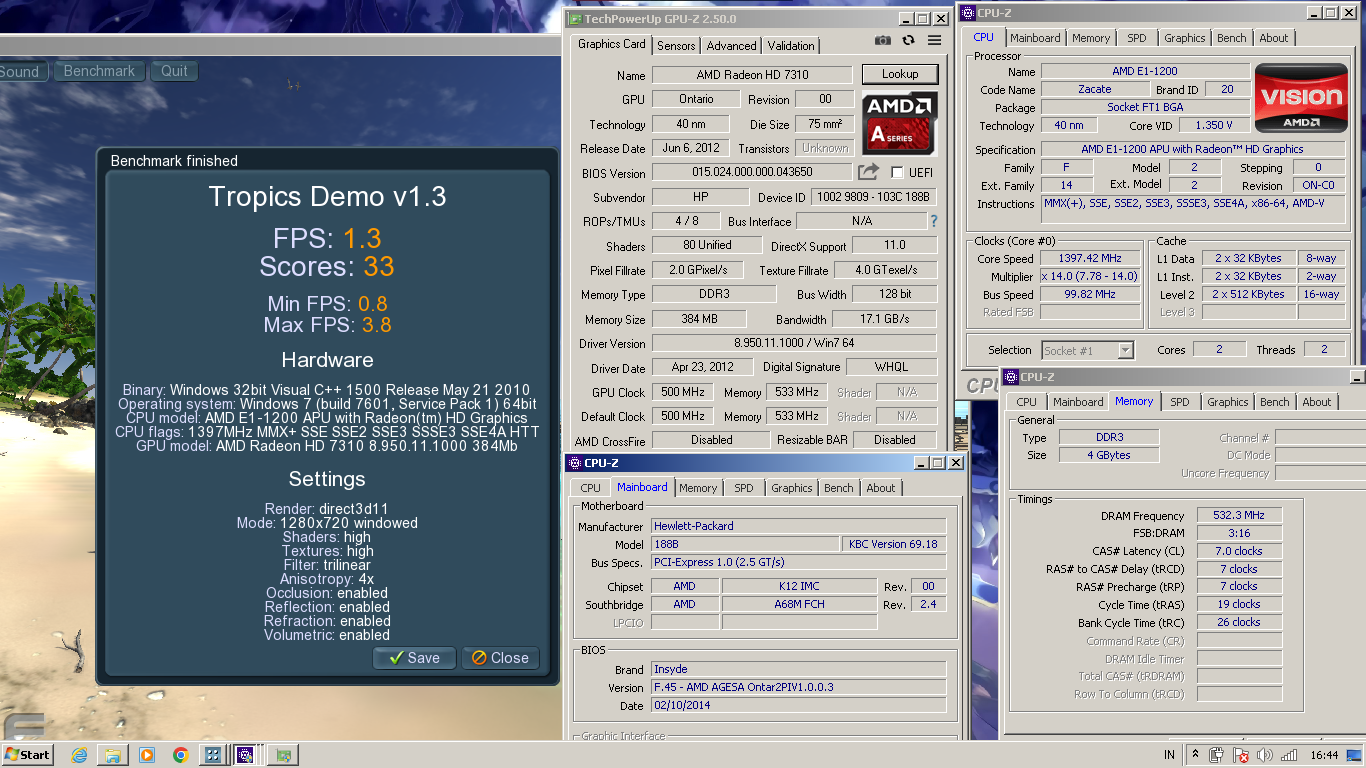The height and width of the screenshot is (768, 1366).
Task: Click the Southbridge model A68M FCH
Action: click(799, 604)
